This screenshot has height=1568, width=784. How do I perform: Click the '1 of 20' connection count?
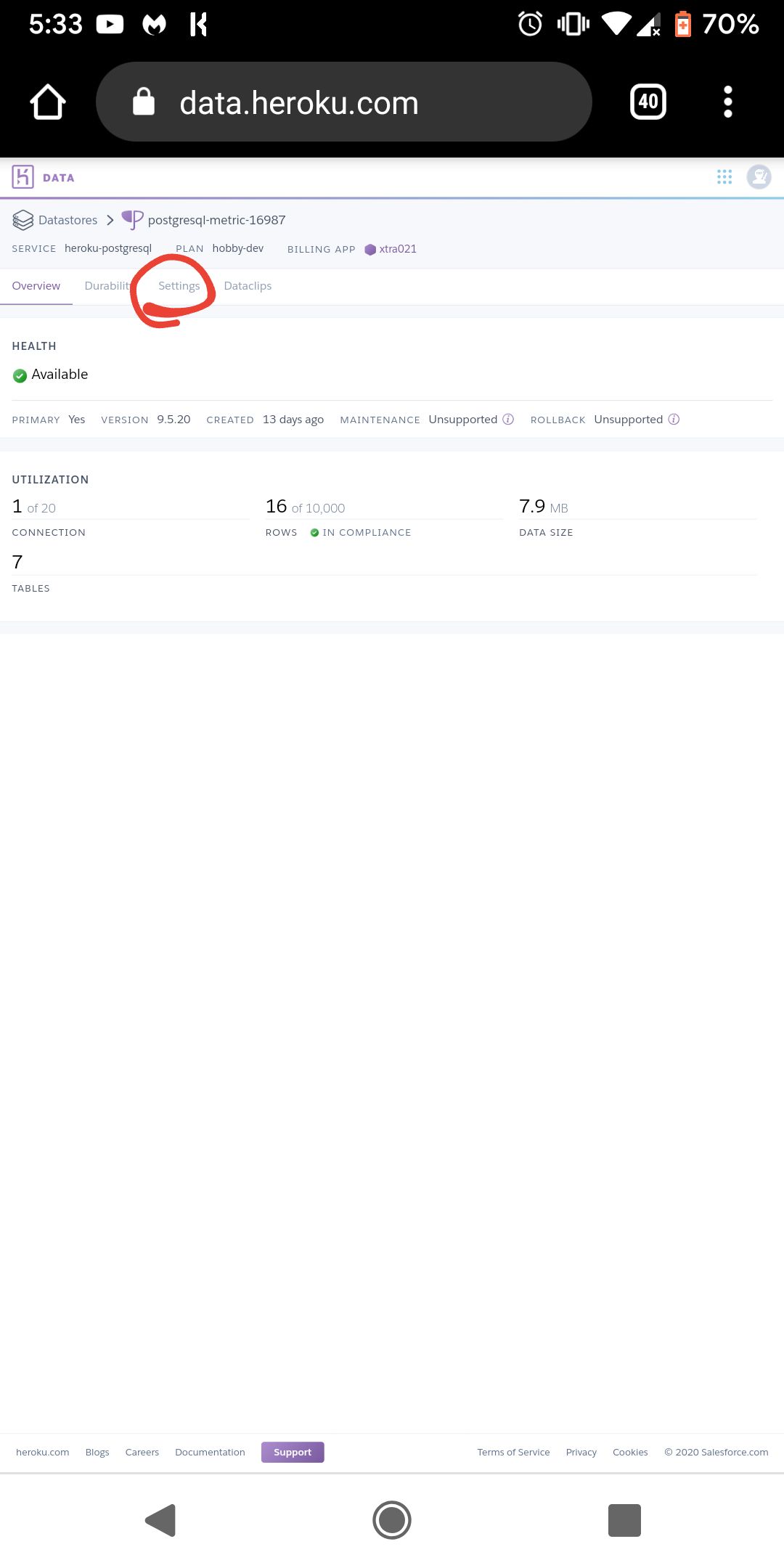point(34,507)
